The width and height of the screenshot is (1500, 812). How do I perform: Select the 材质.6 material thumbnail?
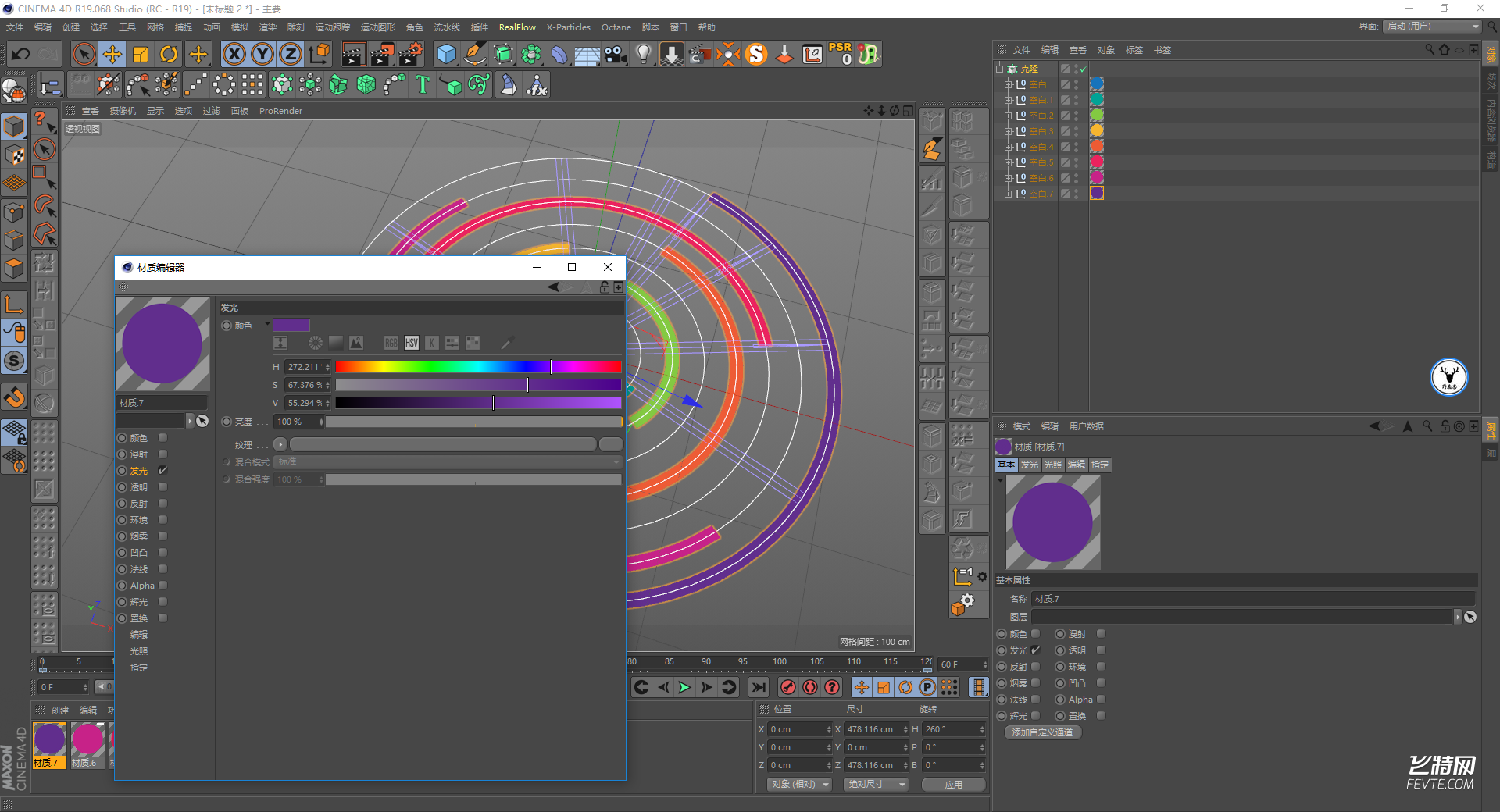point(87,746)
